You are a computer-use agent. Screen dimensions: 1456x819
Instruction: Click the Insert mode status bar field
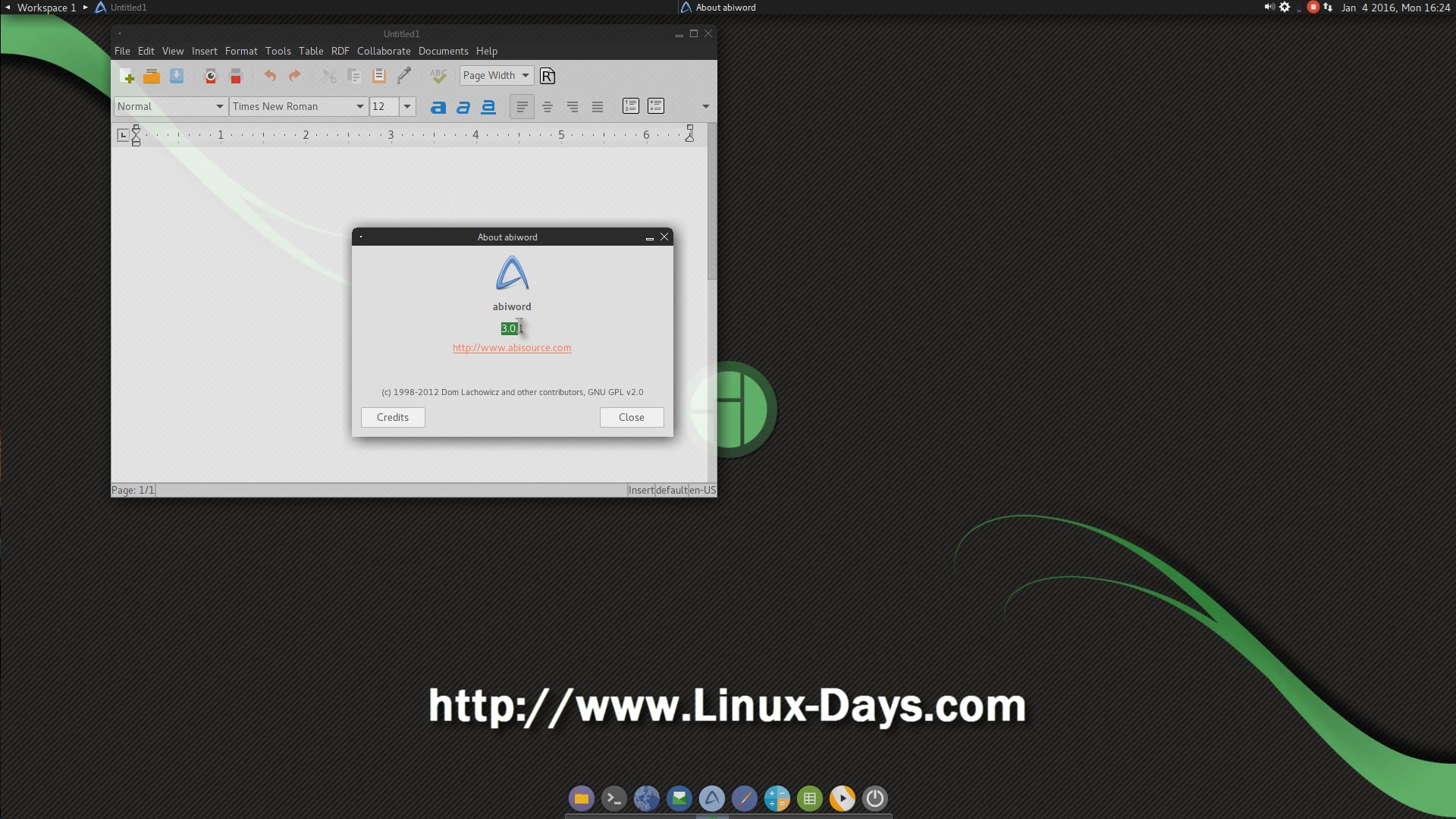point(641,490)
